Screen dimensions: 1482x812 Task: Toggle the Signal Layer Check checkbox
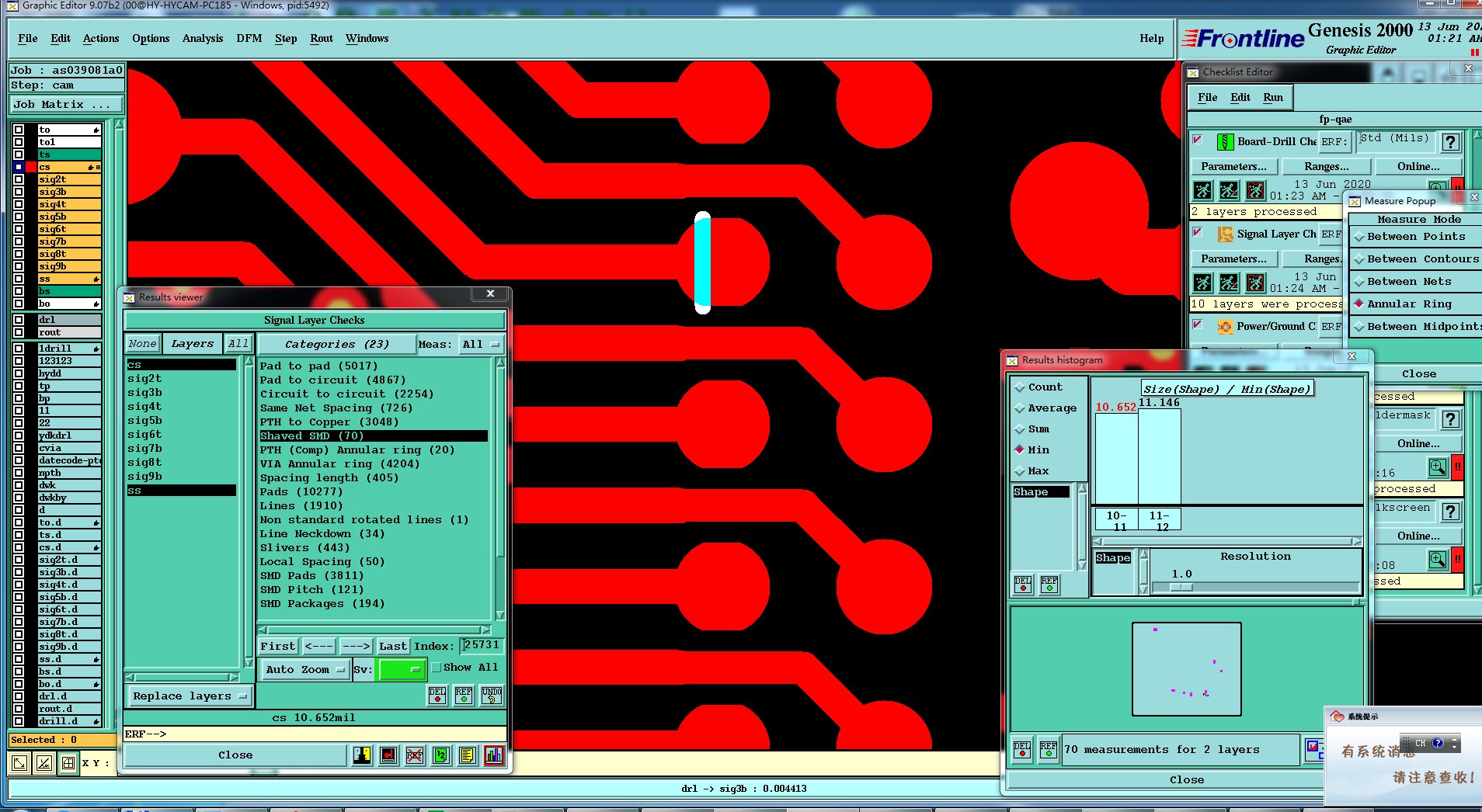1197,232
